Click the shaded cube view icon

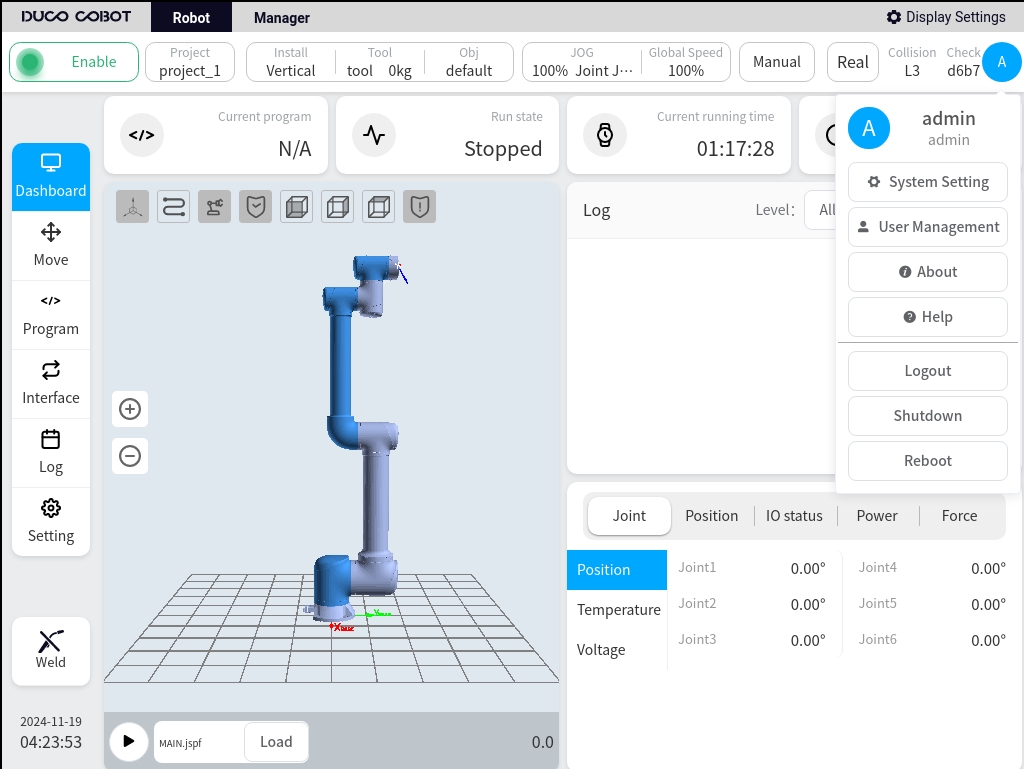(x=297, y=207)
